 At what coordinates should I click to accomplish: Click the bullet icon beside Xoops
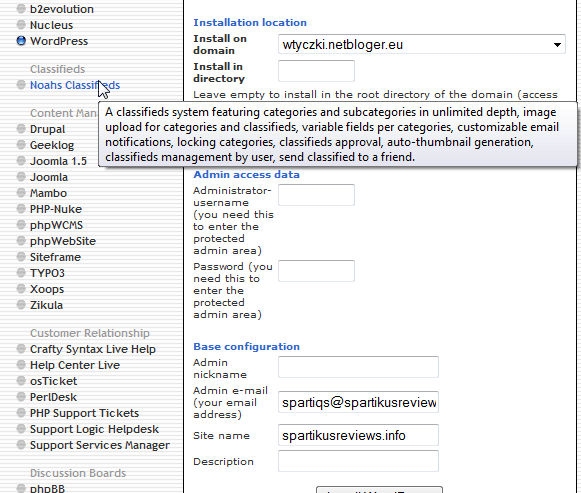coord(21,288)
